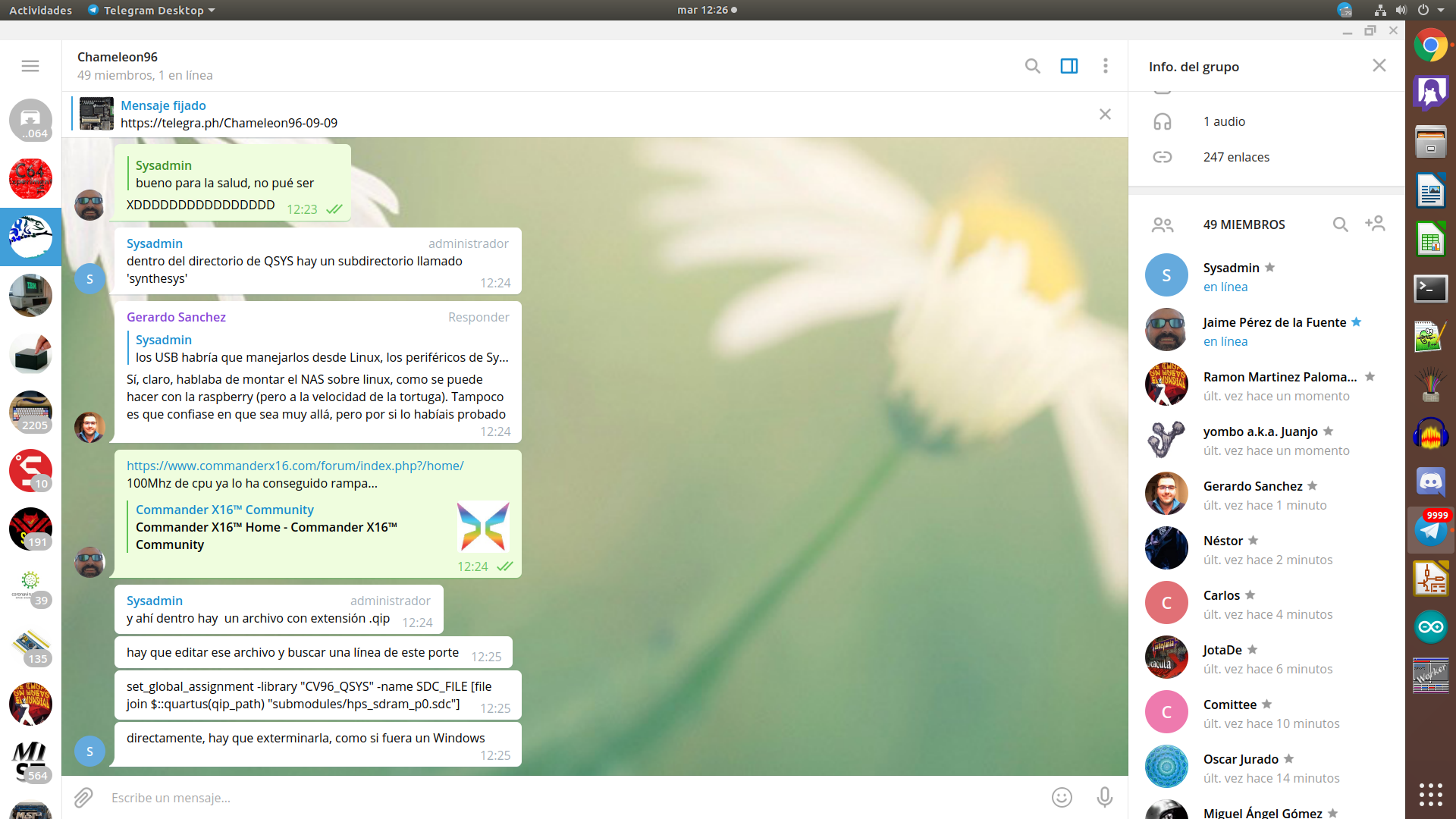Open the commanderx16.com forum link
Viewport: 1456px width, 819px height.
(295, 466)
